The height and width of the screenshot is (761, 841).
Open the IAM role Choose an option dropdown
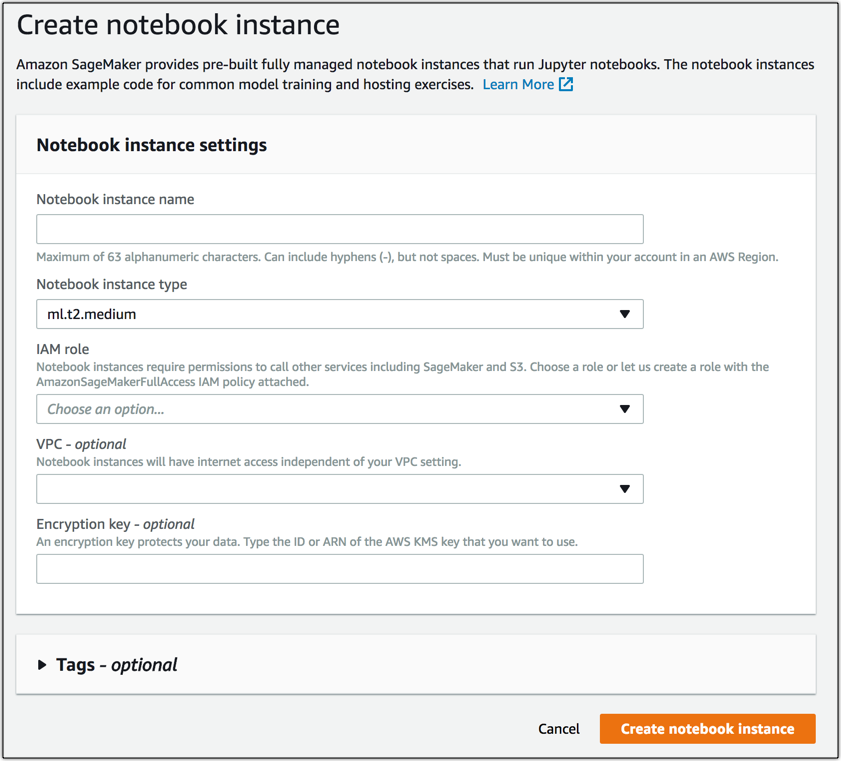[340, 409]
